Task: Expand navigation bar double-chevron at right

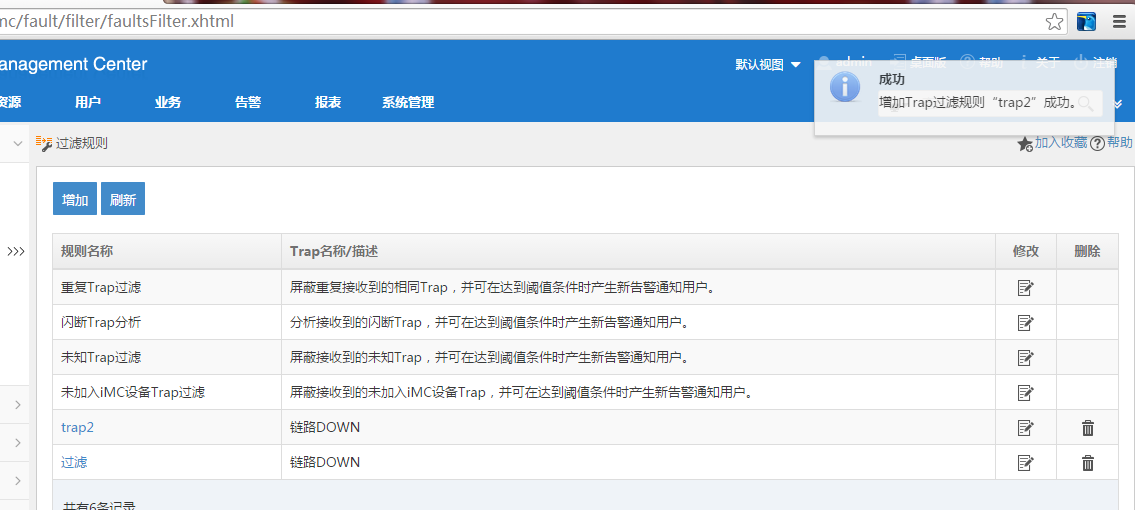Action: [1118, 103]
